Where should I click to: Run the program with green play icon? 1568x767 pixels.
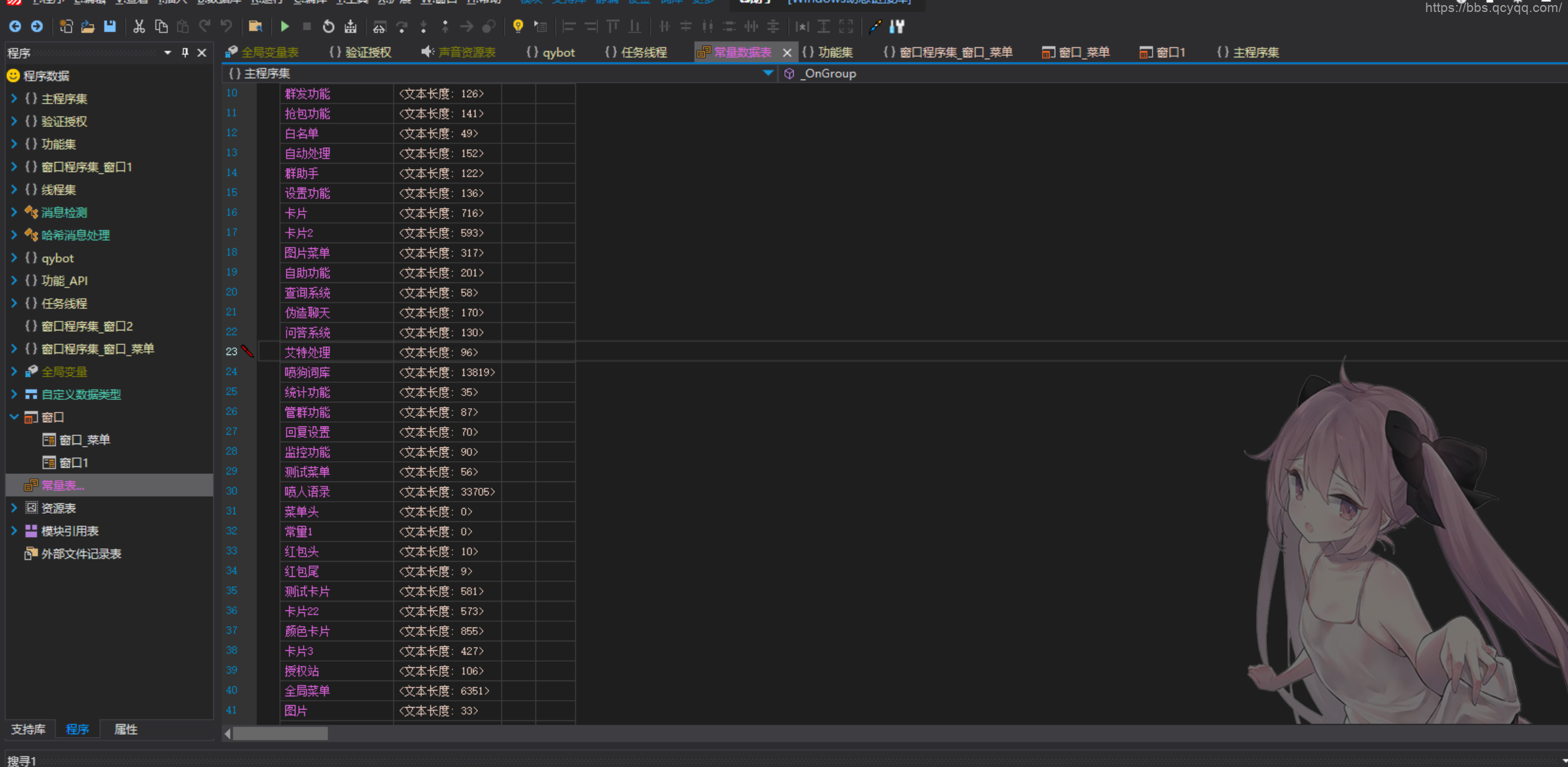click(x=285, y=27)
